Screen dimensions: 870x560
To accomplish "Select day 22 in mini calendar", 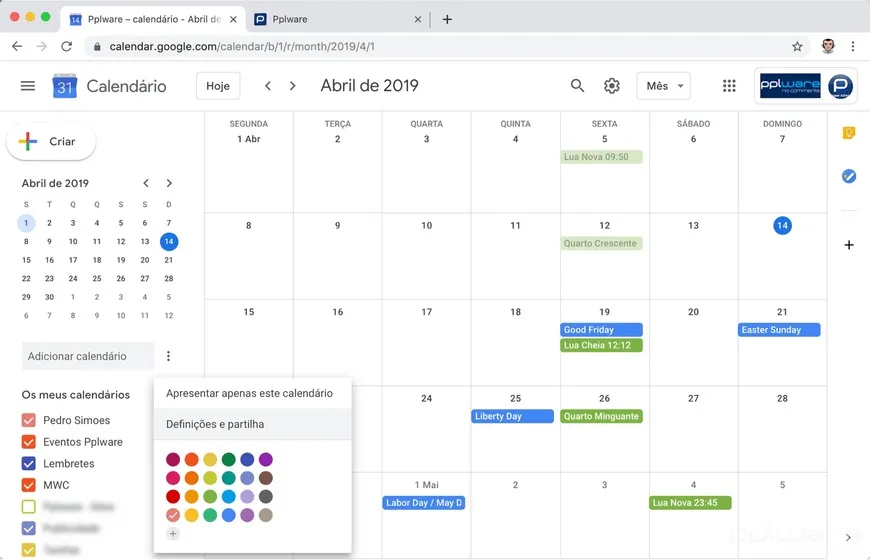I will point(26,279).
